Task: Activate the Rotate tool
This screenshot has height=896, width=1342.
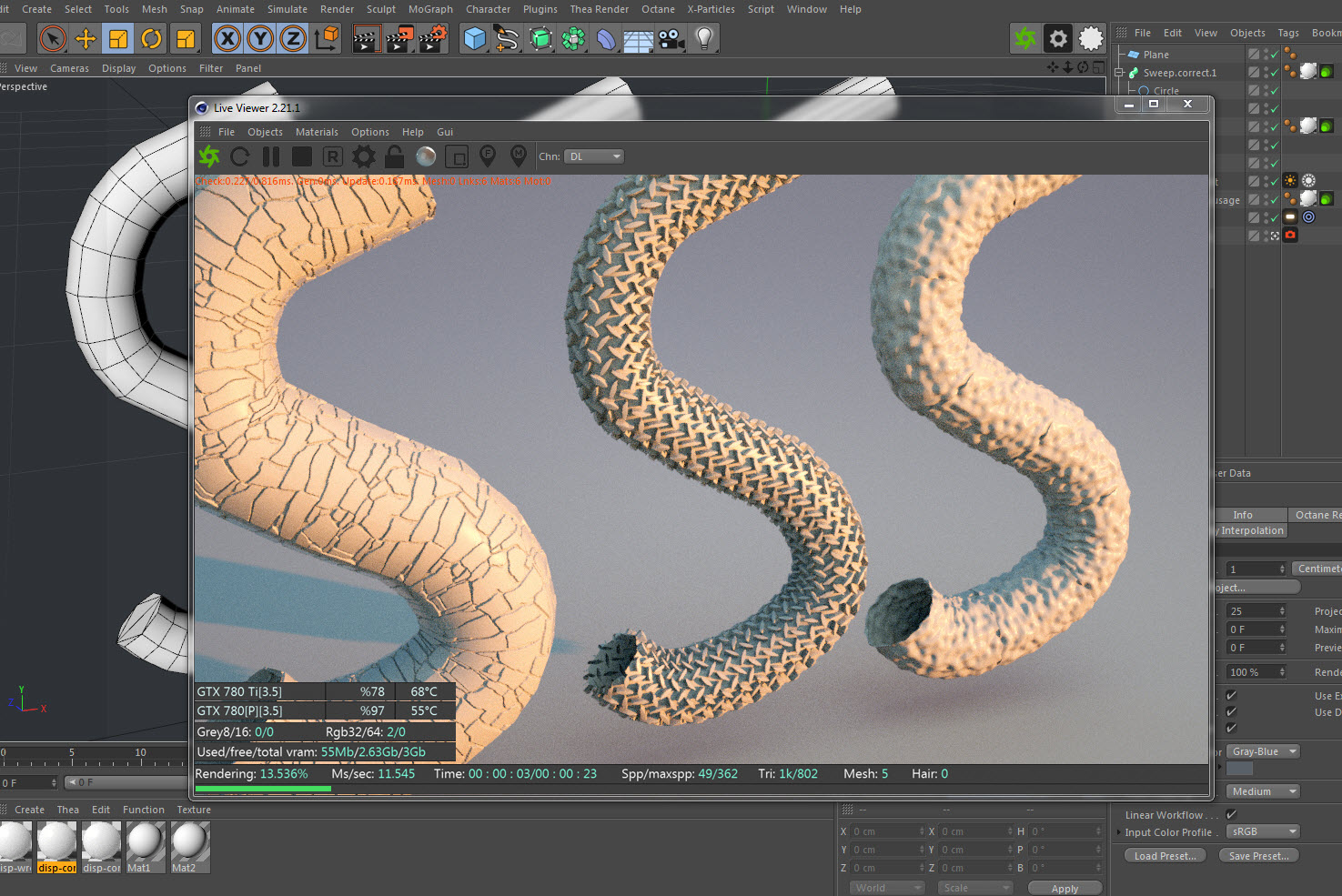Action: [151, 38]
